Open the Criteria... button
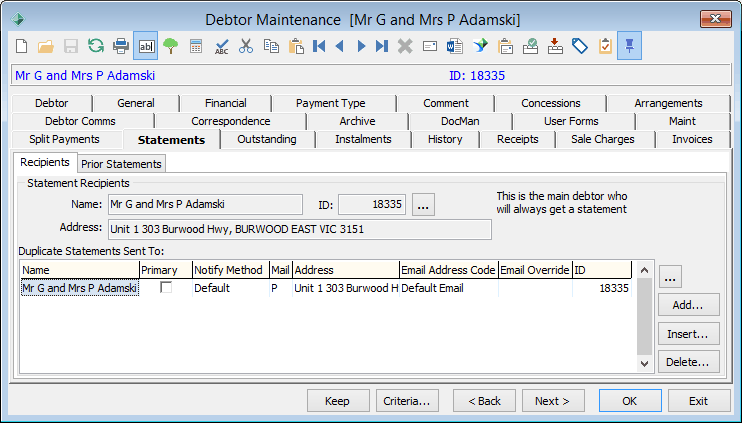 pos(407,401)
